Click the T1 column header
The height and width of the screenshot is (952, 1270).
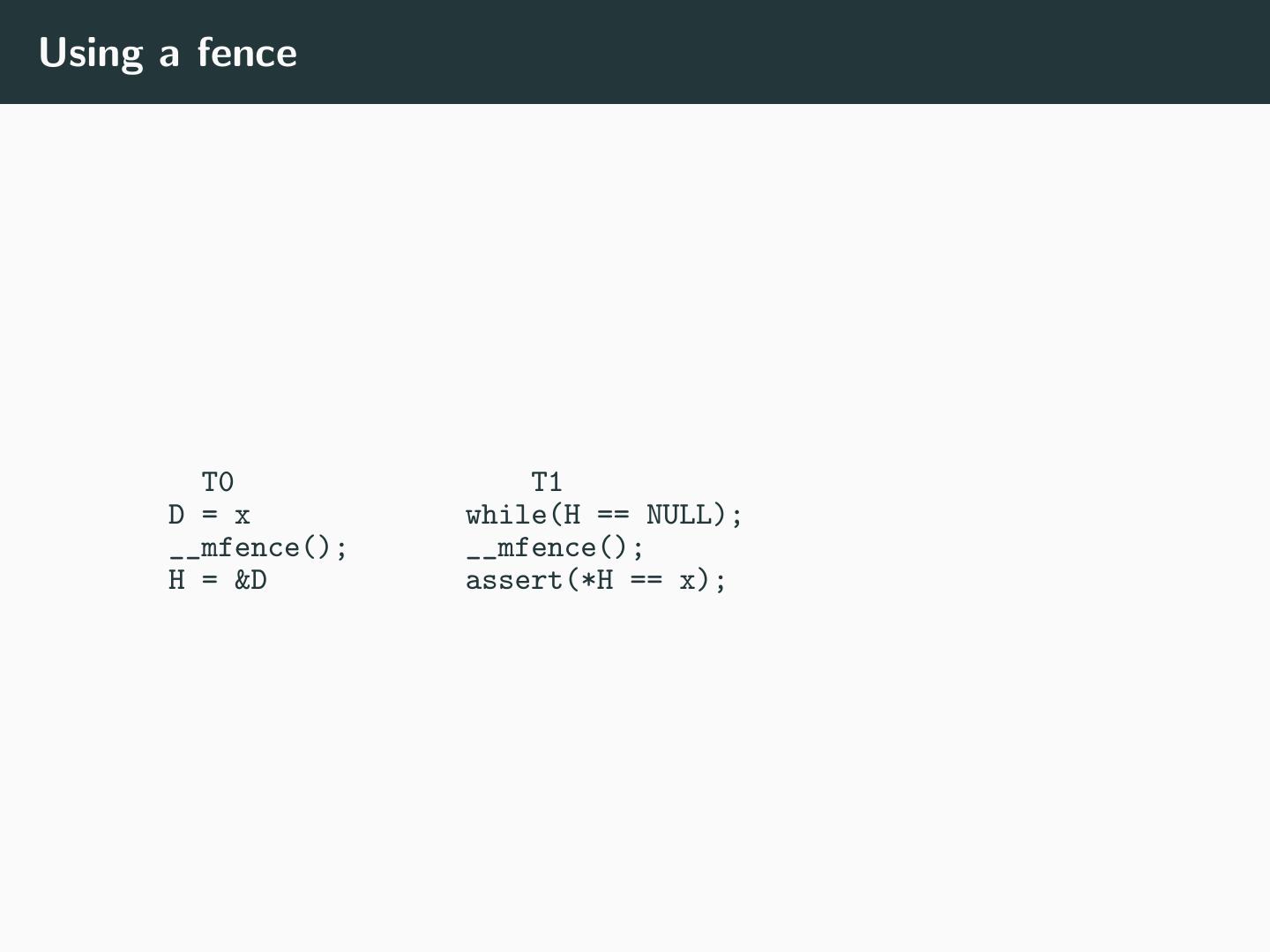[x=547, y=482]
